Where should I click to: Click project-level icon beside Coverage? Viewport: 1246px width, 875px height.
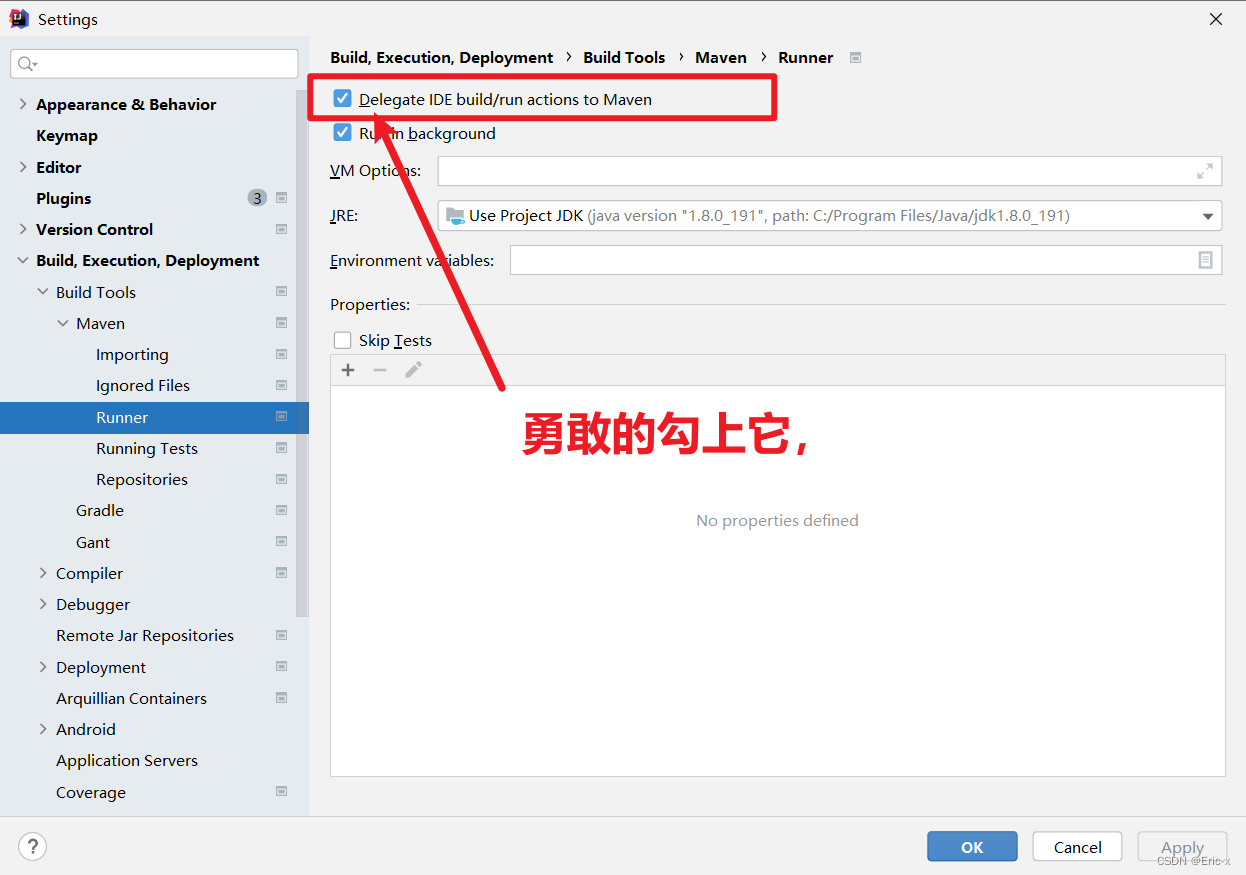pyautogui.click(x=282, y=792)
